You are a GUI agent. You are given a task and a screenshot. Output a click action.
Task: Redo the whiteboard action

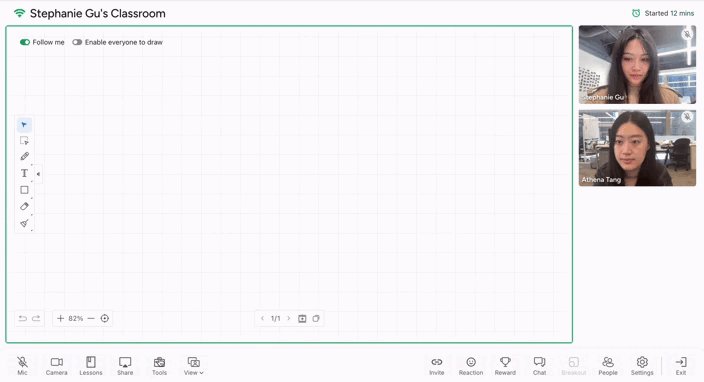[x=36, y=318]
